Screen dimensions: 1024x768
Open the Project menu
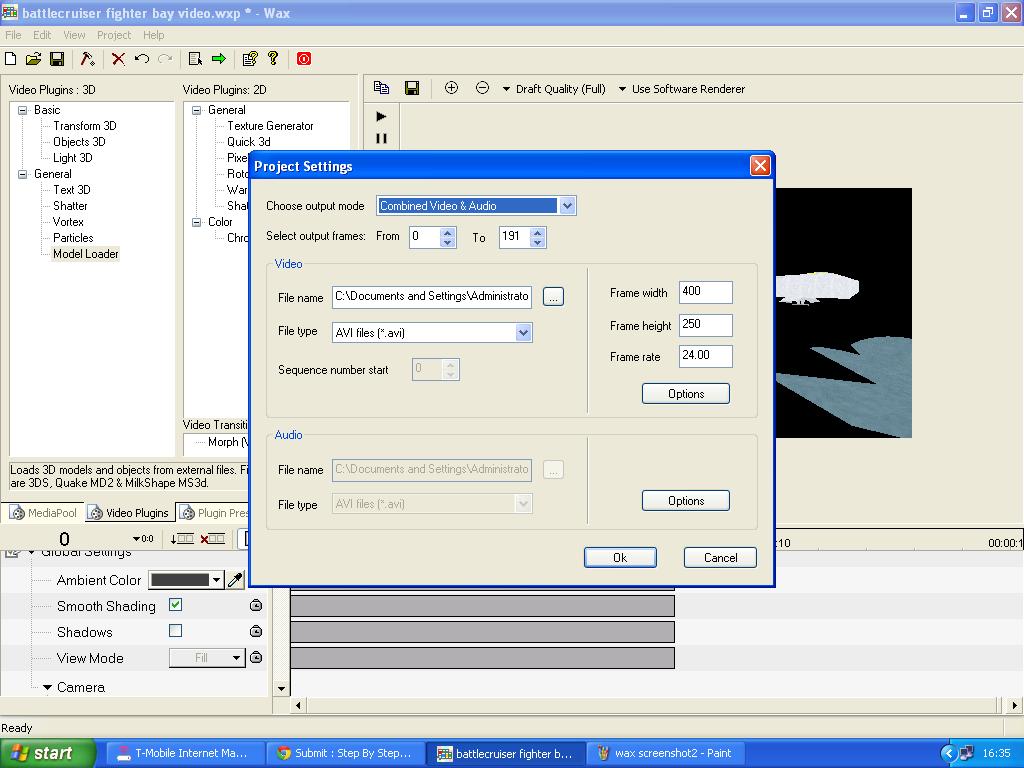[113, 34]
